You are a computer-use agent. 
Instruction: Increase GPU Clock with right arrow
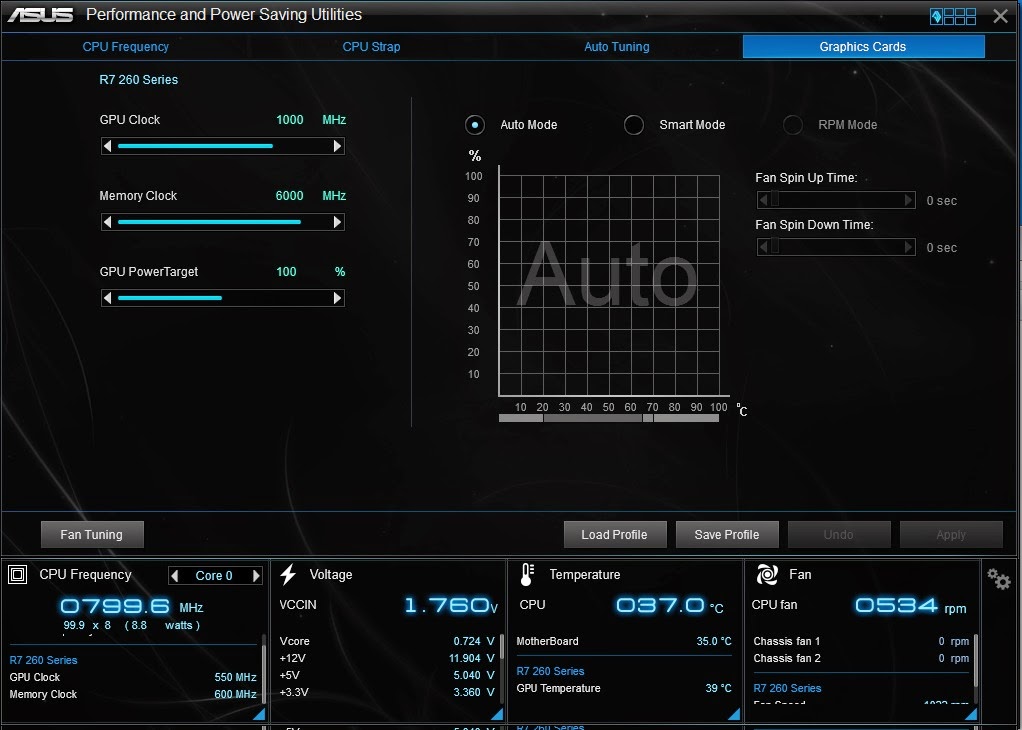click(338, 146)
